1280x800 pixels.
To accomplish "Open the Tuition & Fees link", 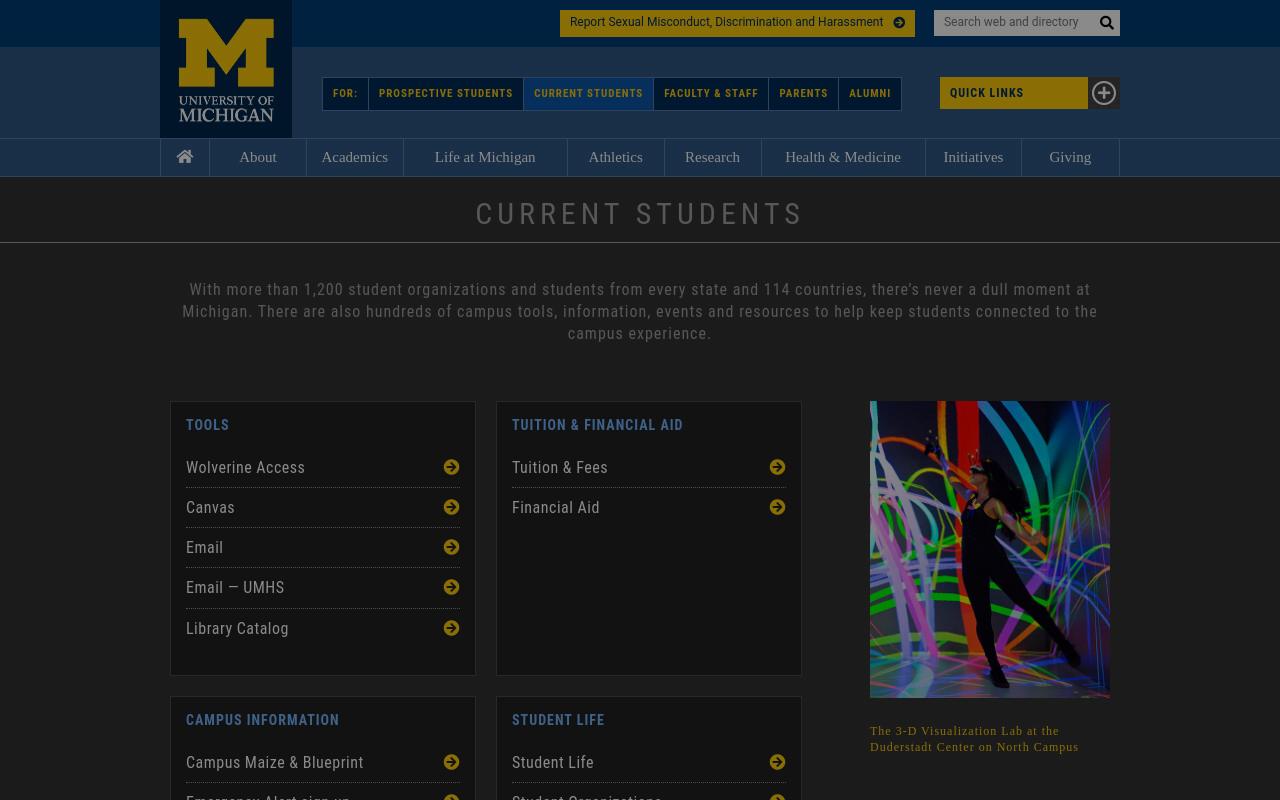I will 649,467.
